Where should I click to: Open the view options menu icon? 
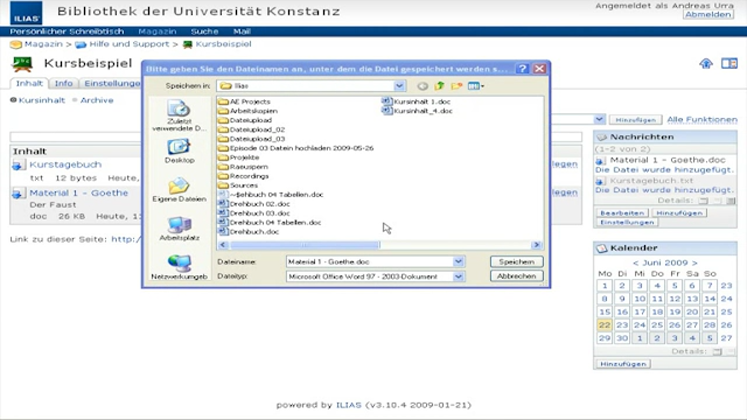[474, 86]
